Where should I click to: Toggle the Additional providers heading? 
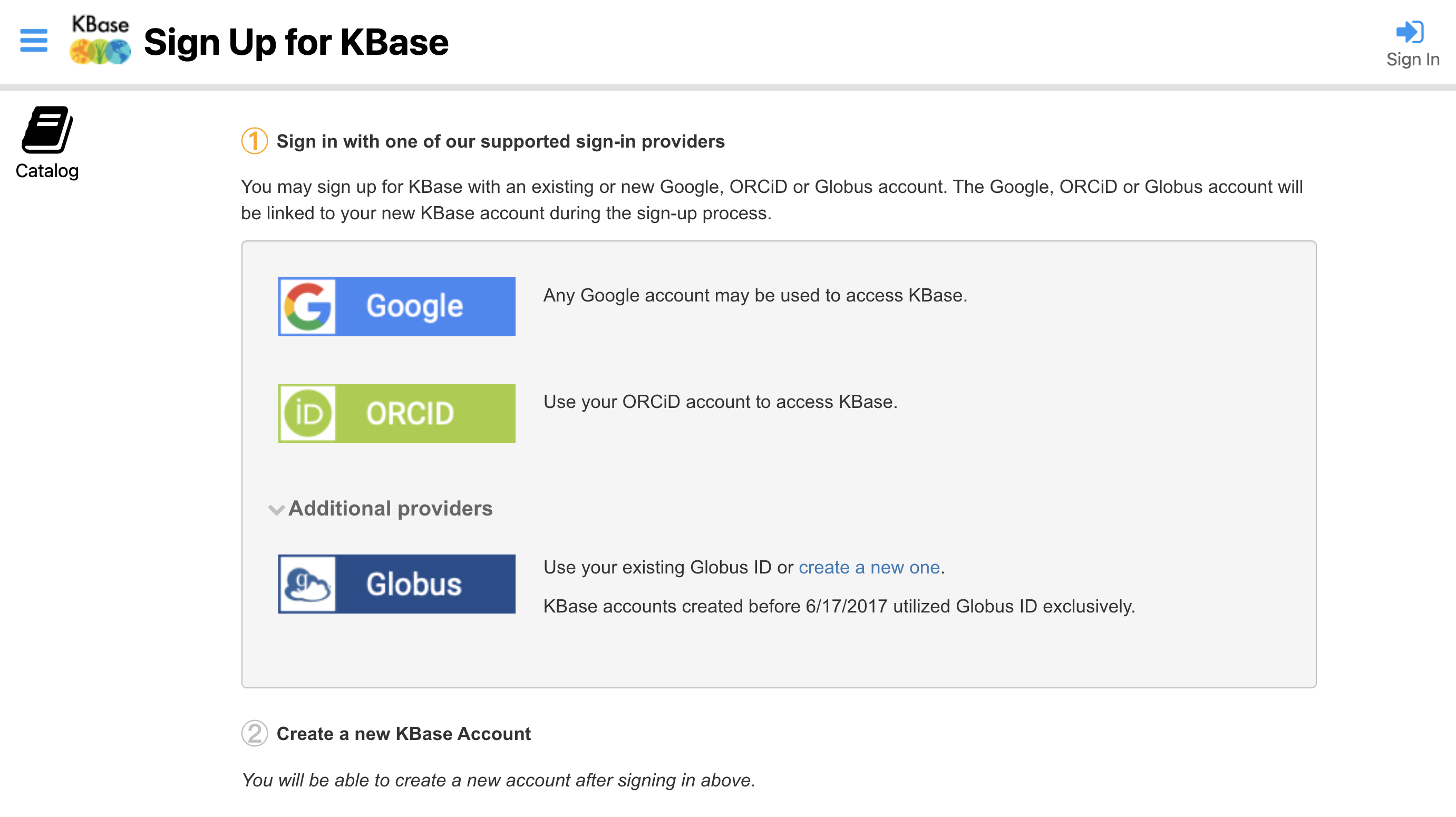pos(391,509)
